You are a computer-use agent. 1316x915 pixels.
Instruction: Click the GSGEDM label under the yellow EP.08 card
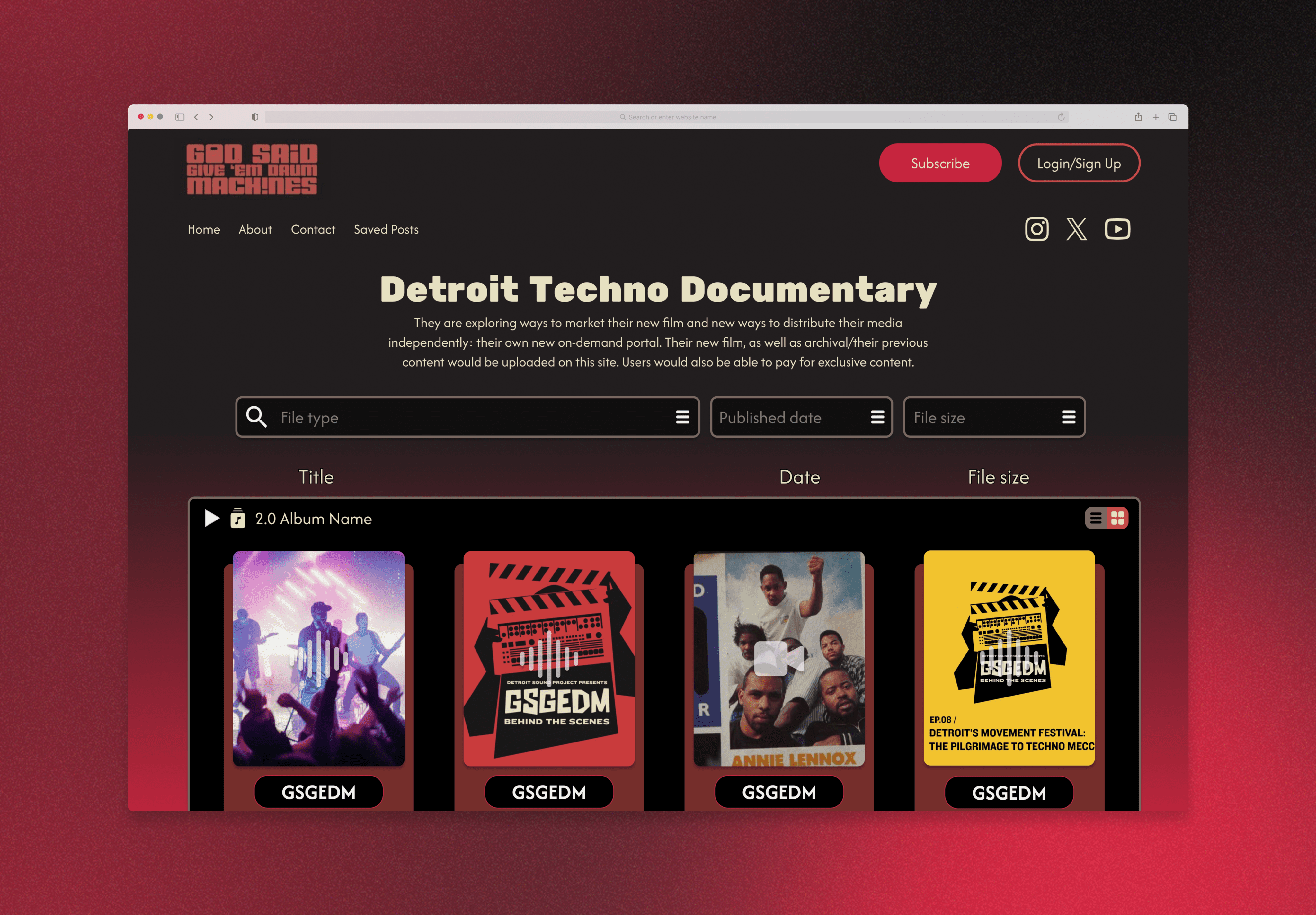(x=1009, y=793)
